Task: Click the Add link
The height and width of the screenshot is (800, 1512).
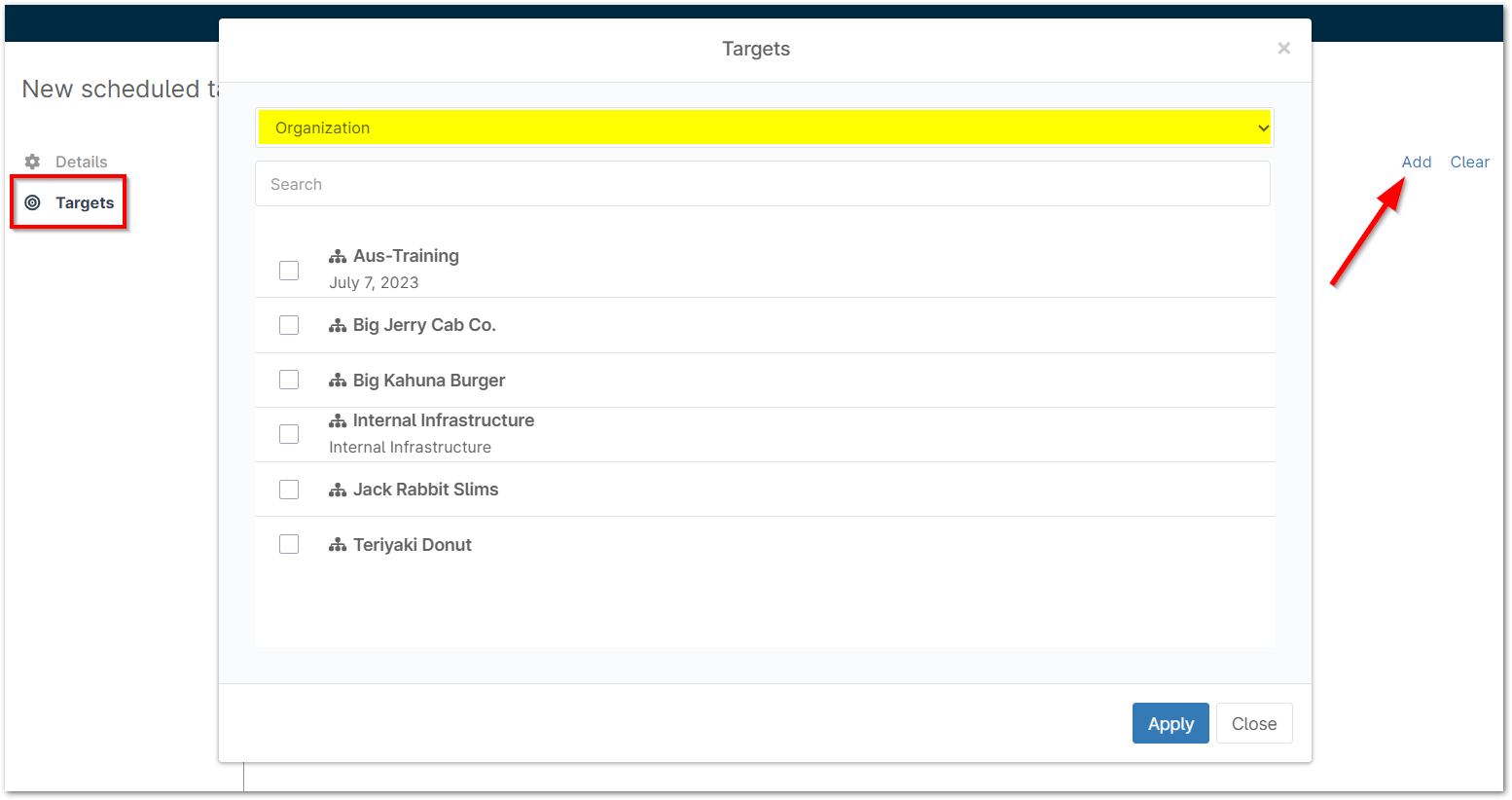Action: (1416, 162)
